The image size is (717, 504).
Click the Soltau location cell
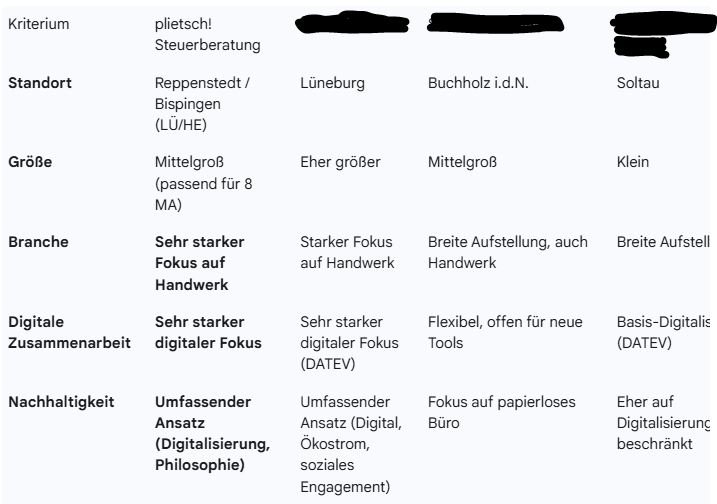tap(636, 82)
